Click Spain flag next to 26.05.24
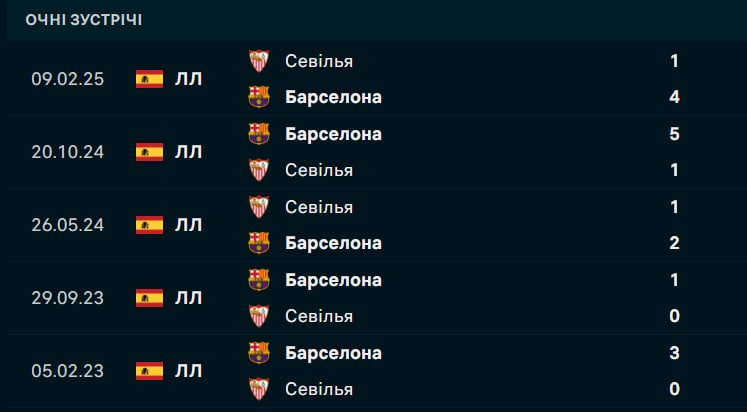Screen dimensions: 747x412 (x=149, y=225)
